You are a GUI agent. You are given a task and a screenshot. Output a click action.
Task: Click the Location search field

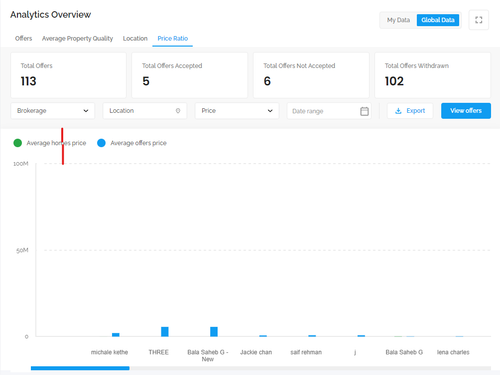pos(145,111)
